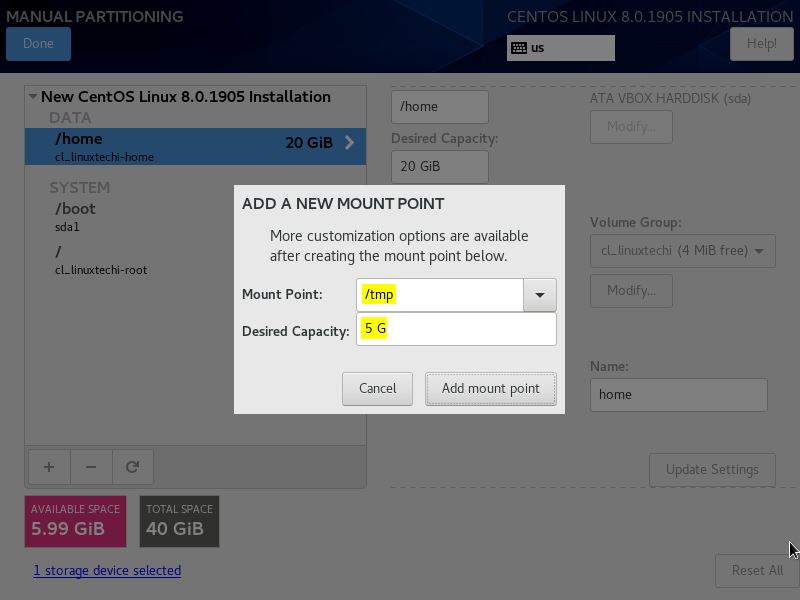
Task: Click the Mount Point field containing /tmp
Action: [440, 295]
